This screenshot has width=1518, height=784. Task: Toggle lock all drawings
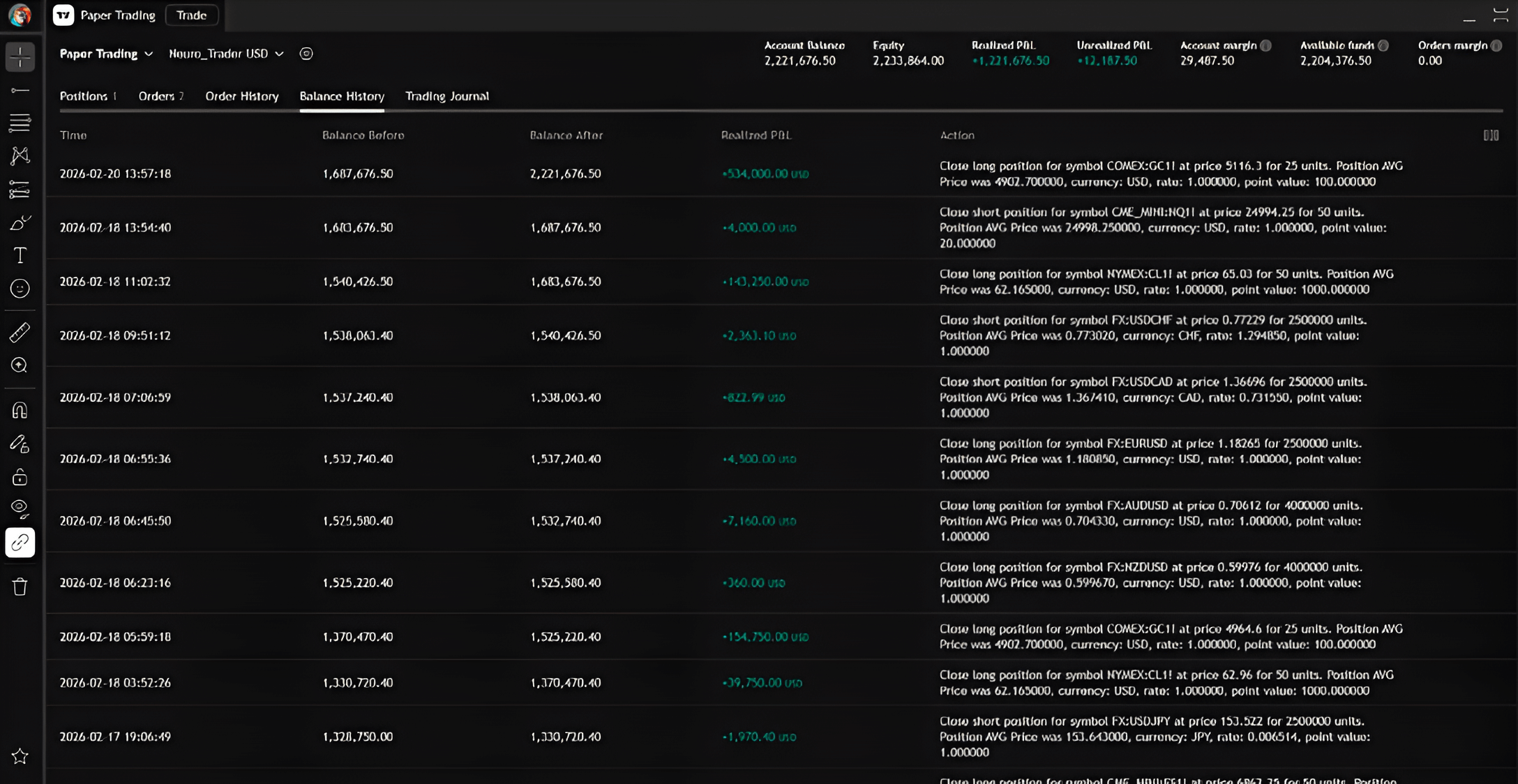20,477
